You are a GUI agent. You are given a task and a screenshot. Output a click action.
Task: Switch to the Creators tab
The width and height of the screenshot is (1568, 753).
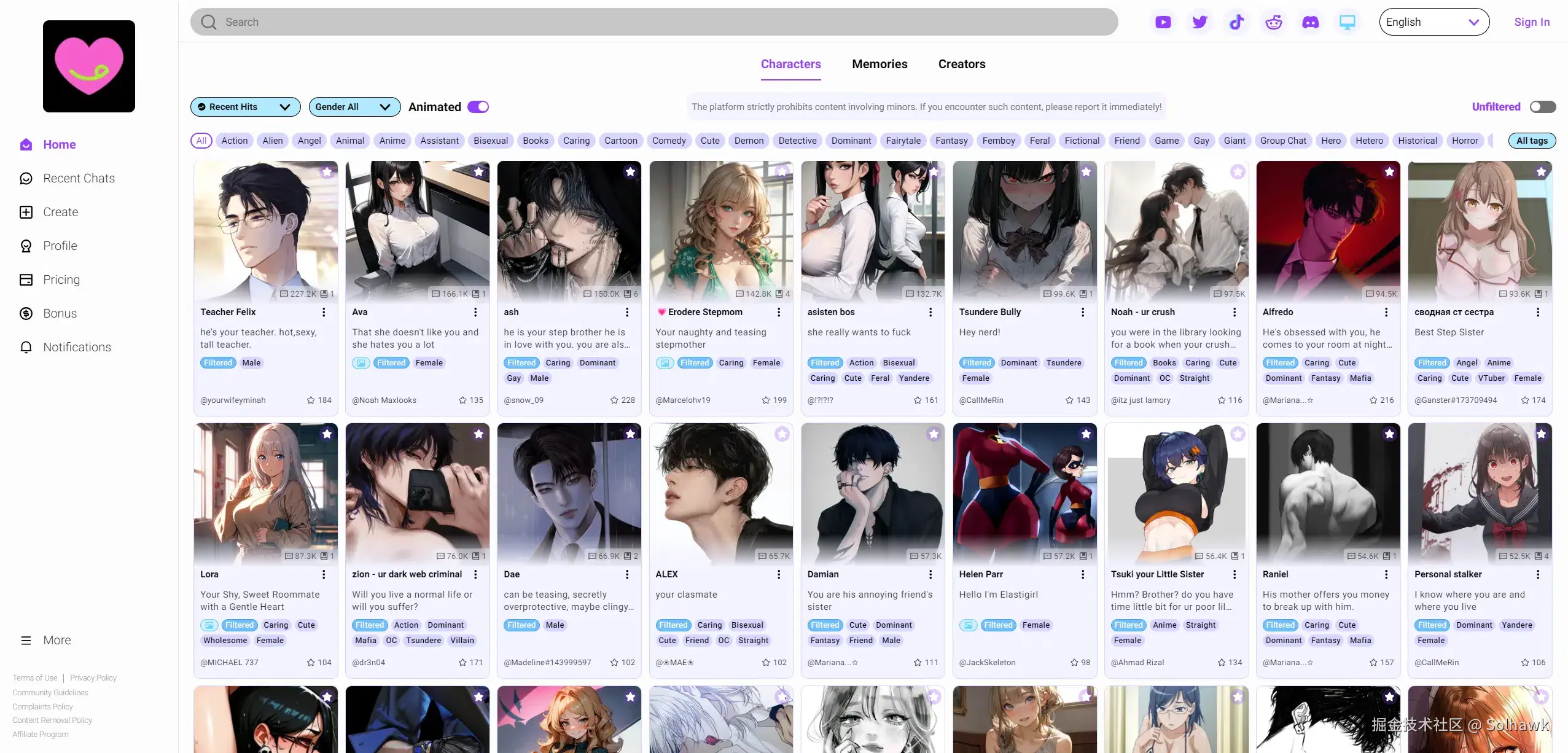(x=961, y=64)
